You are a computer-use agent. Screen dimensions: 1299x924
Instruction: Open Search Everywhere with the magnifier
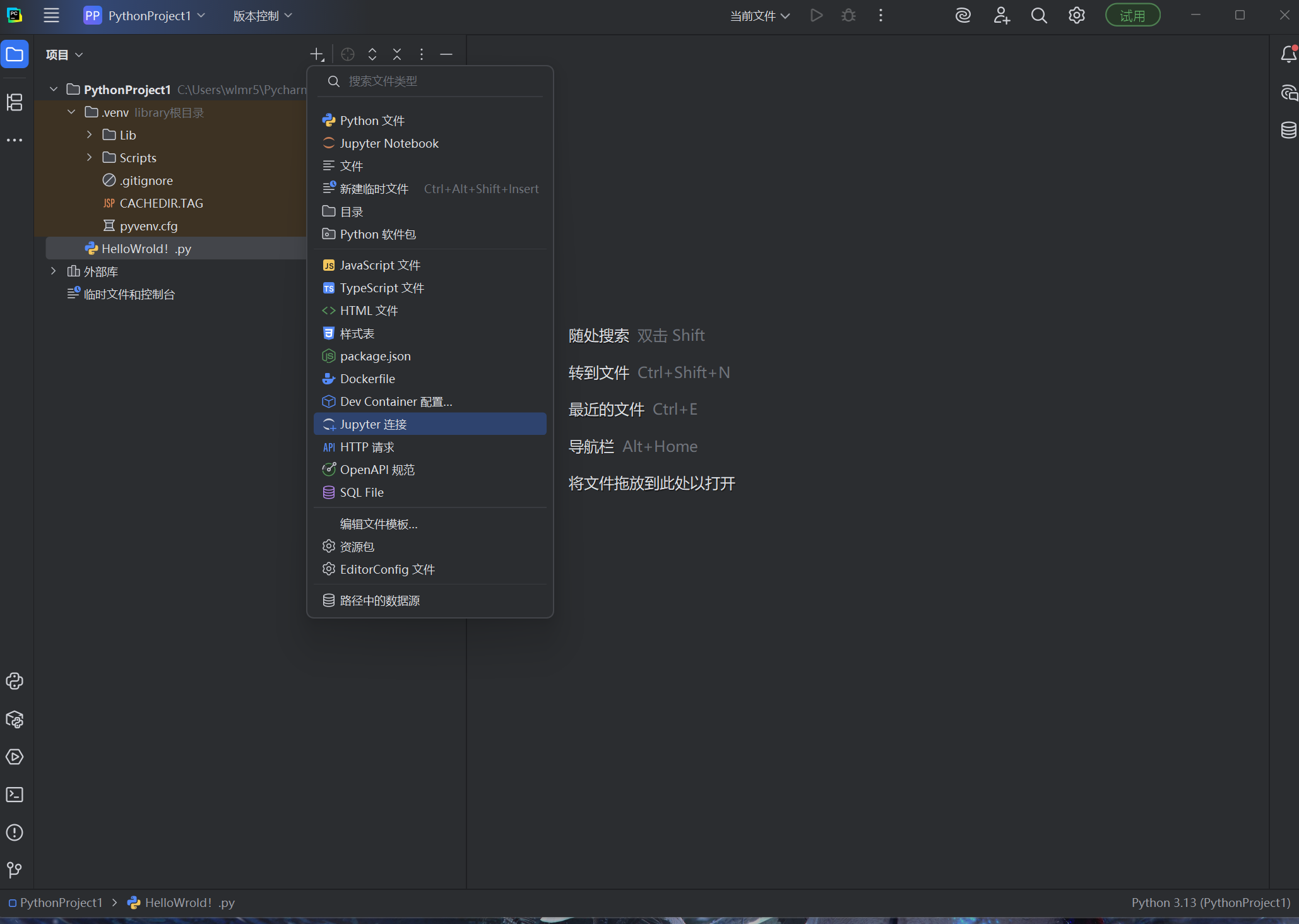[x=1039, y=15]
